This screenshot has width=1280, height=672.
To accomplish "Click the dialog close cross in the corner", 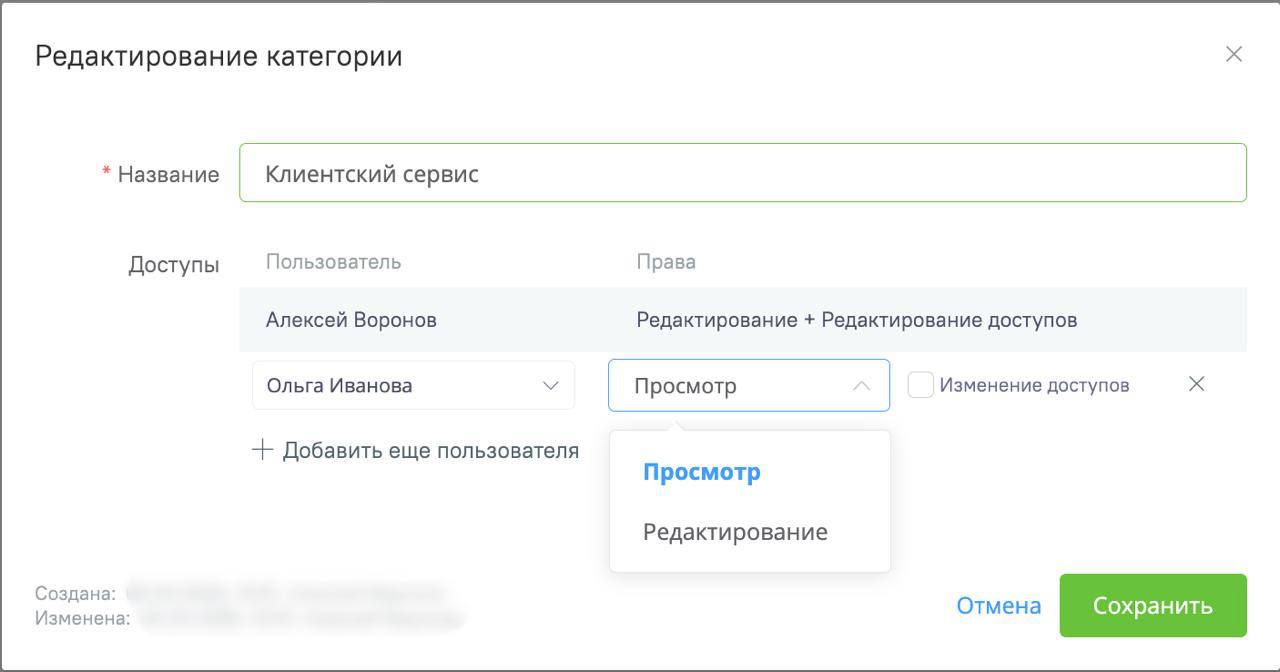I will tap(1234, 55).
